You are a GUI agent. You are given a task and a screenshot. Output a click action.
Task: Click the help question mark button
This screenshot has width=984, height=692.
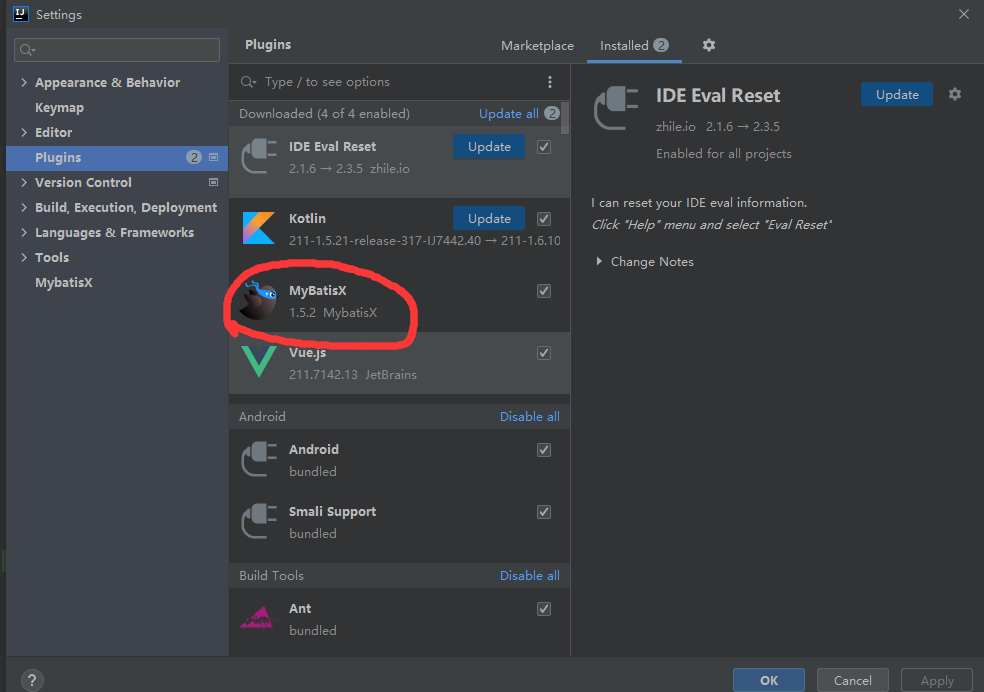[32, 680]
